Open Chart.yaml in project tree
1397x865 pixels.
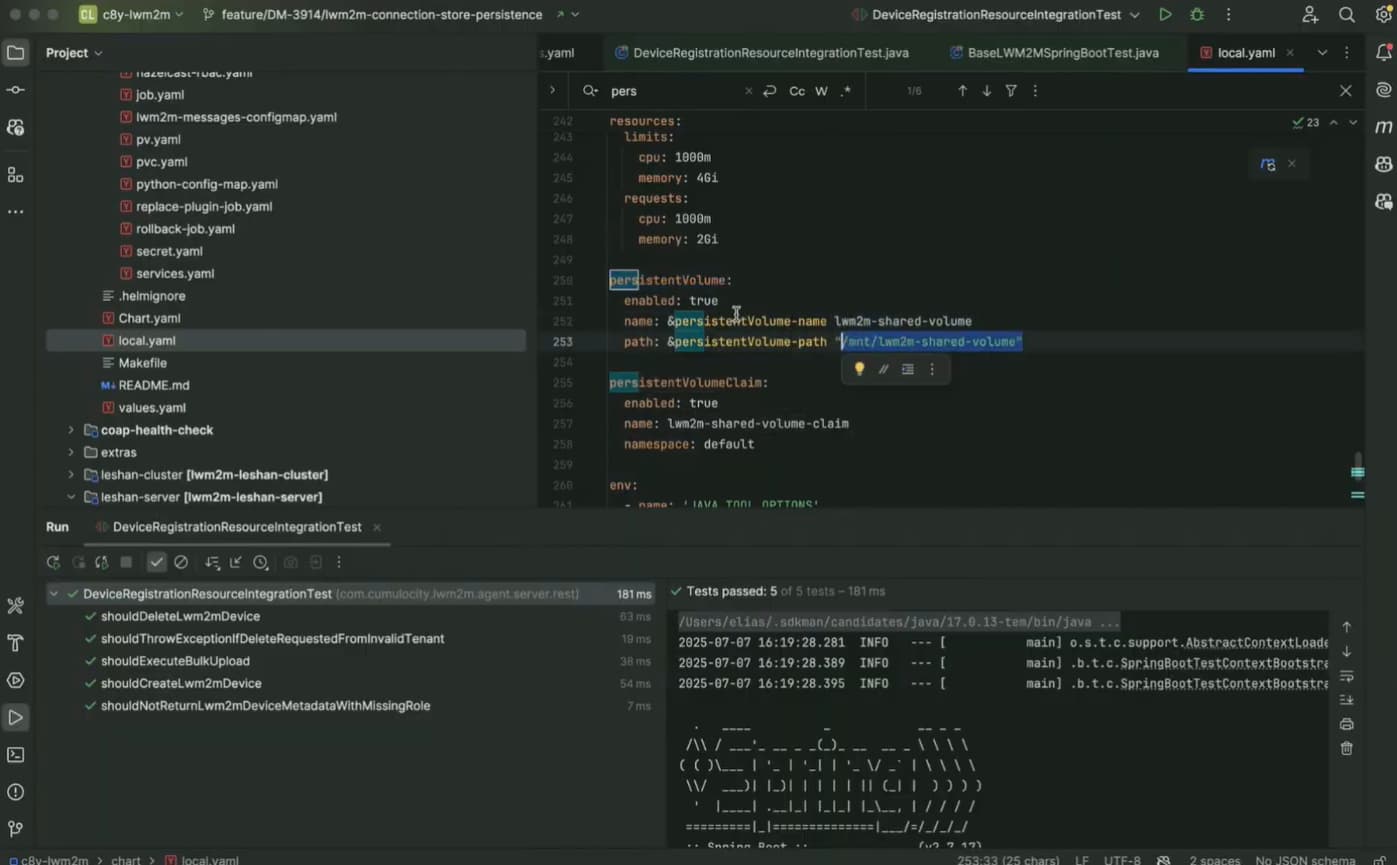coord(149,318)
